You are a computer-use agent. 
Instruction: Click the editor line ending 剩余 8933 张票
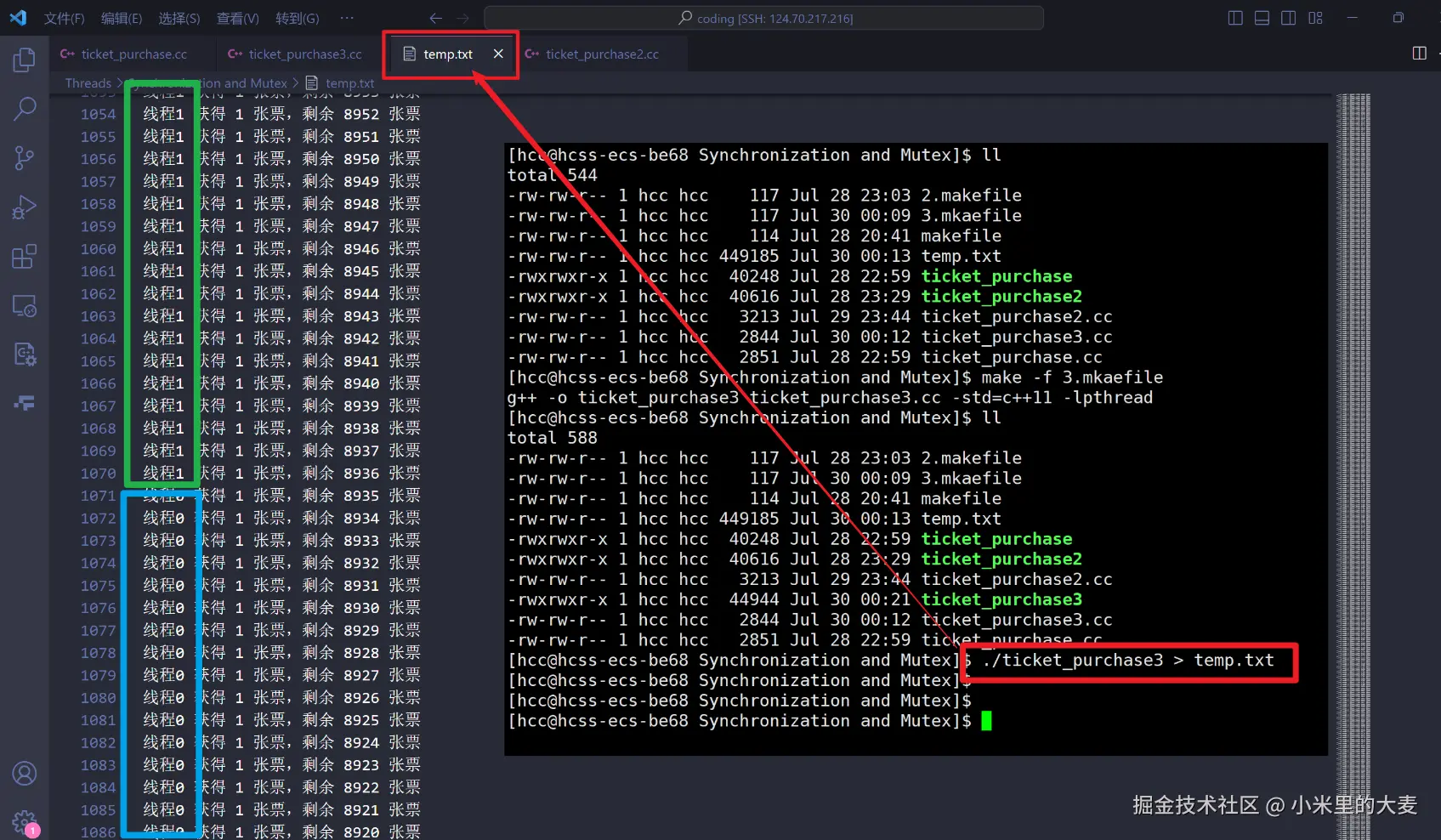pyautogui.click(x=281, y=541)
